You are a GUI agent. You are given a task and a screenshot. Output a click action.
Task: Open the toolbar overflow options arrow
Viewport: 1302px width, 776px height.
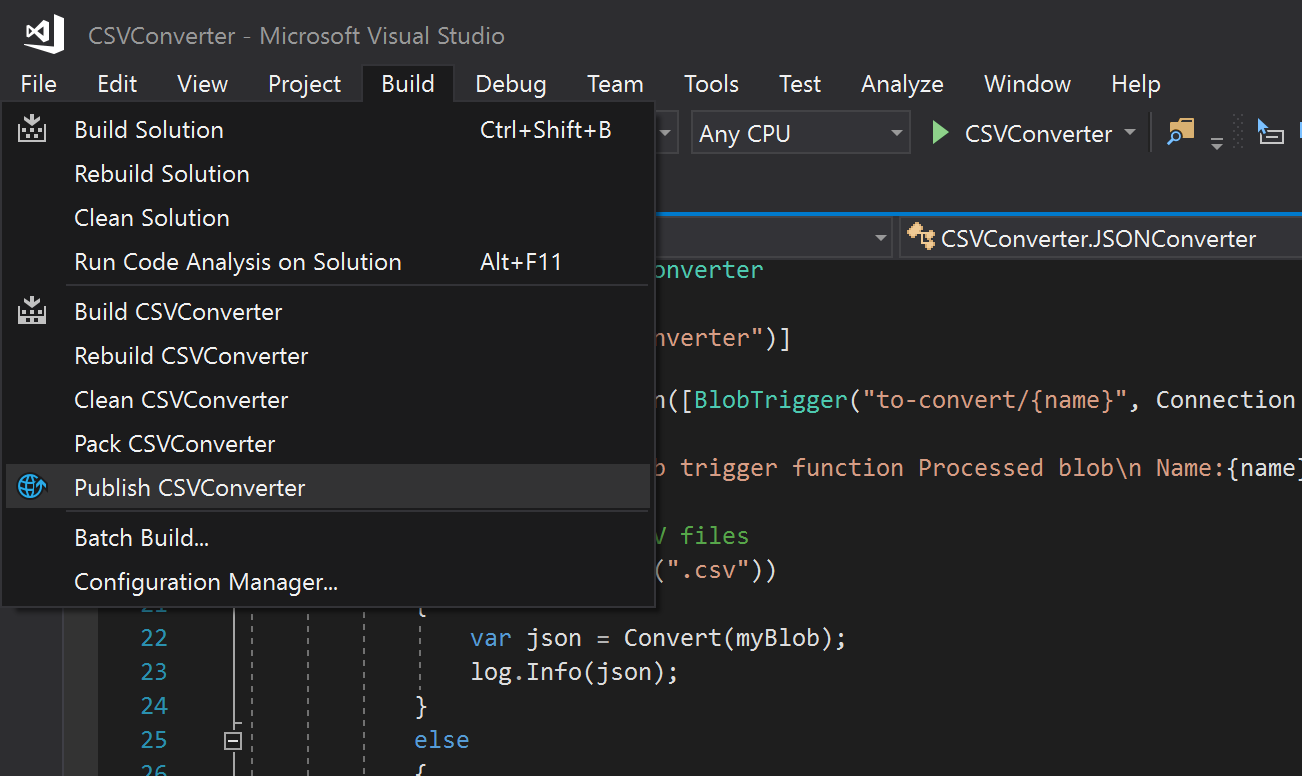tap(1217, 143)
